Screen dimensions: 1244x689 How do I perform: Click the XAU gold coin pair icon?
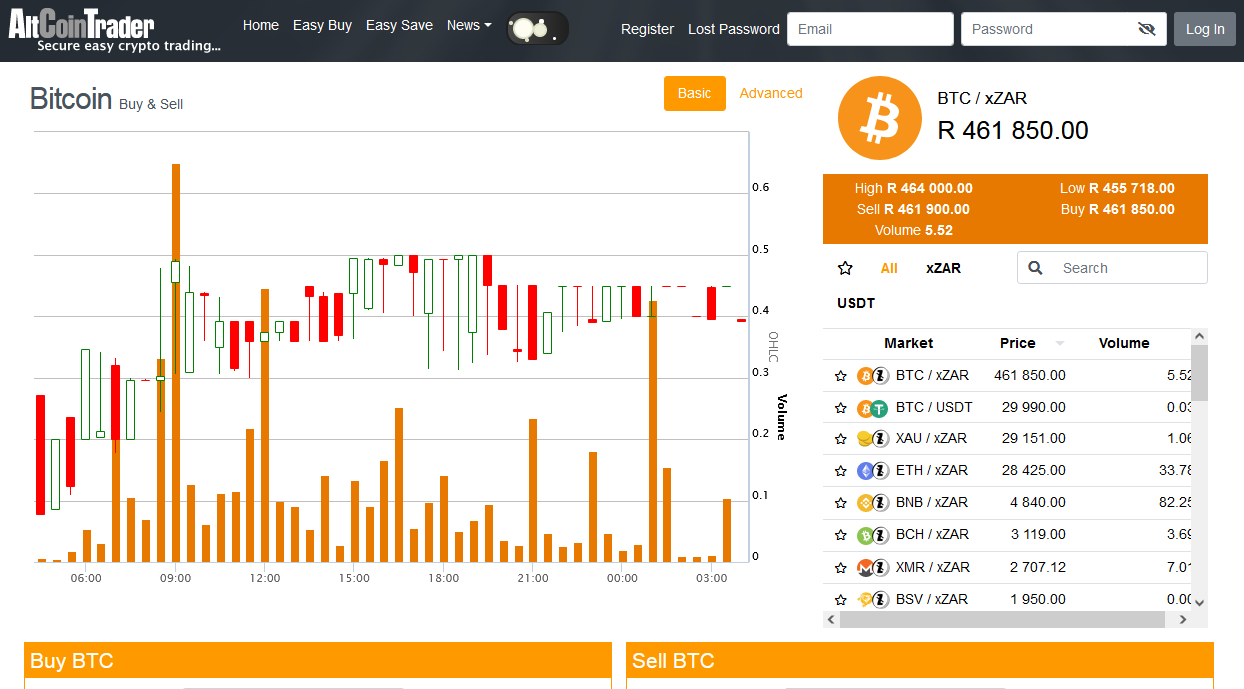[x=873, y=439]
